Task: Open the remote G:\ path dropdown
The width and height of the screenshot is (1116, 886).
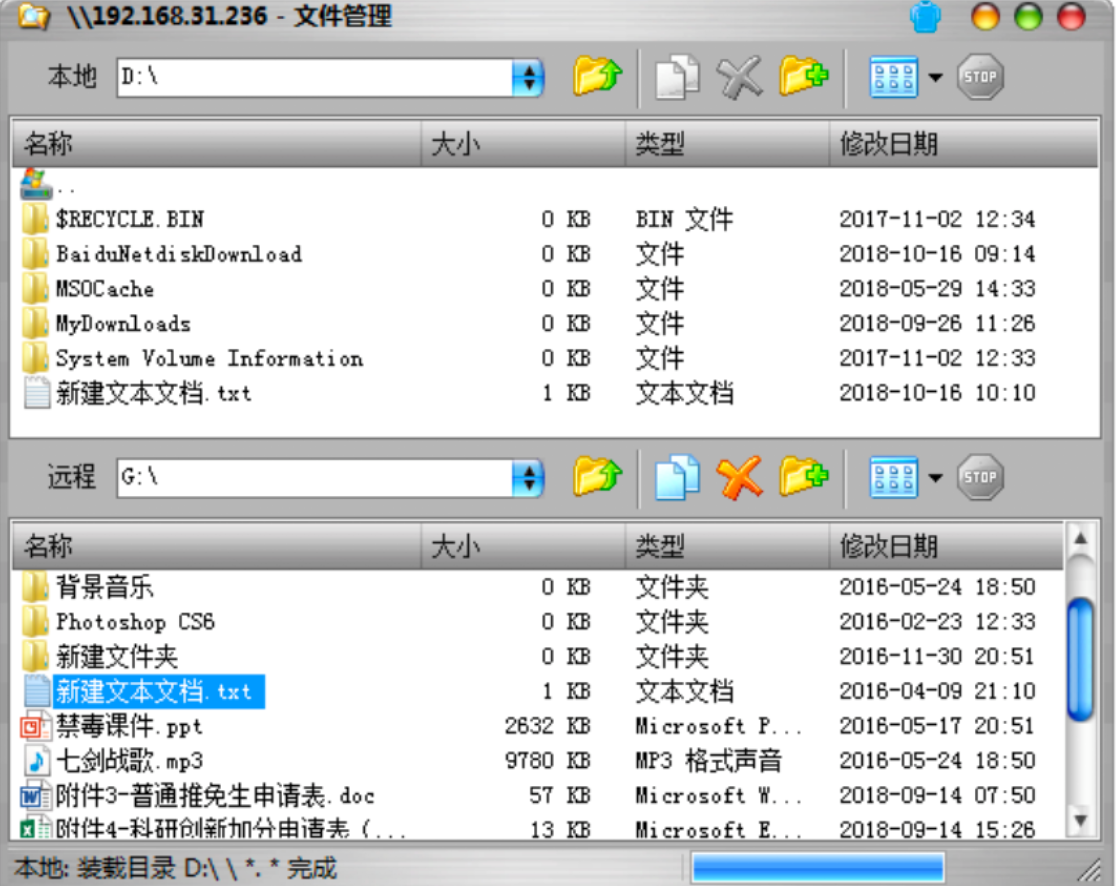Action: tap(528, 478)
